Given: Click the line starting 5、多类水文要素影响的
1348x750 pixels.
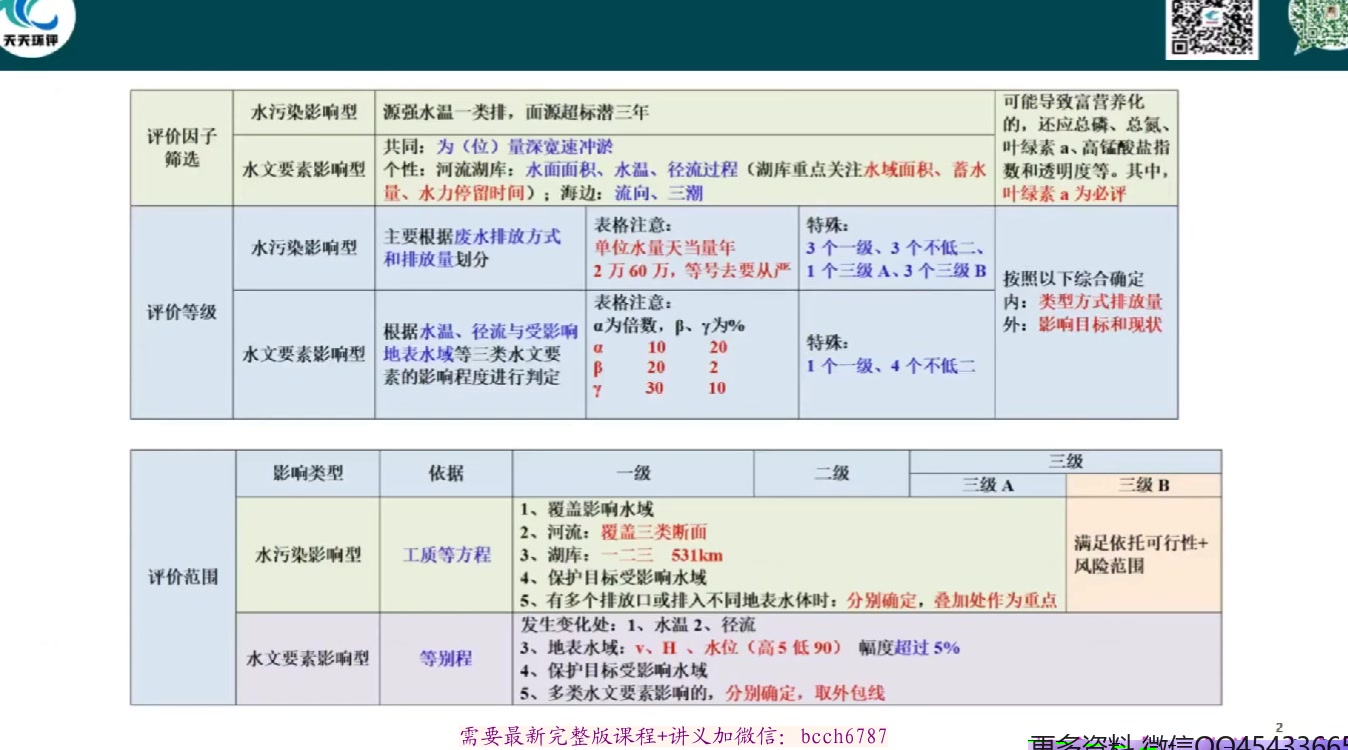Looking at the screenshot, I should [702, 693].
